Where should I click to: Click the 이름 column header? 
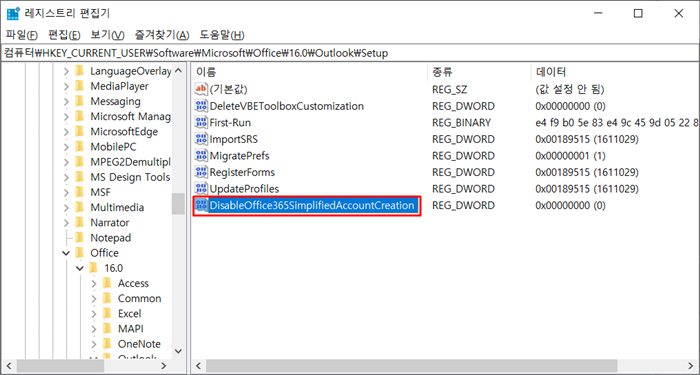(309, 71)
